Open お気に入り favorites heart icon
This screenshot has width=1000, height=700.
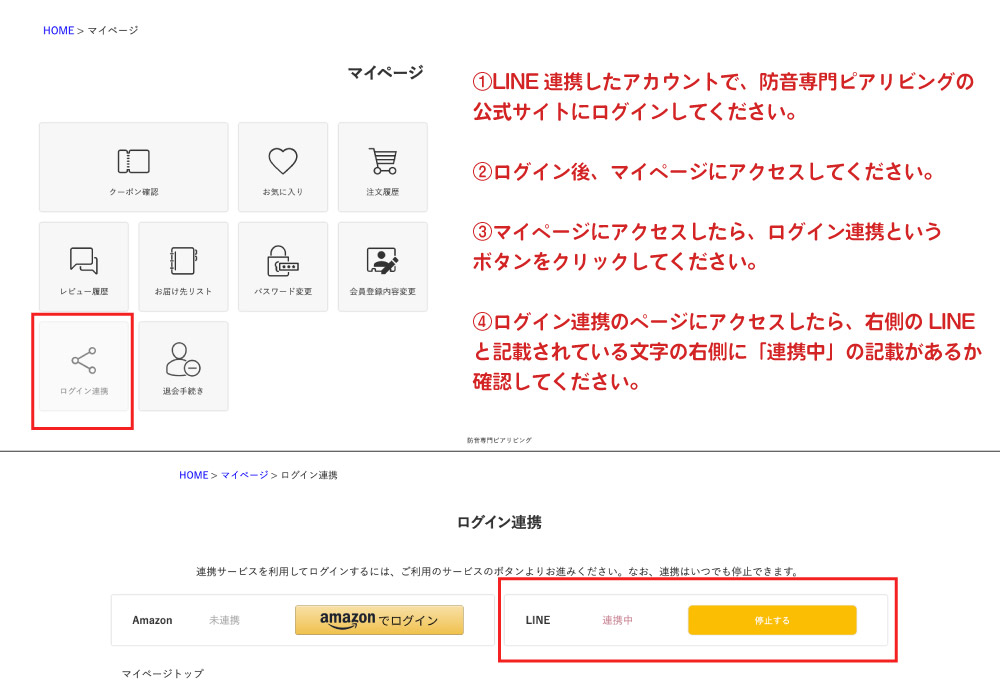[x=281, y=167]
